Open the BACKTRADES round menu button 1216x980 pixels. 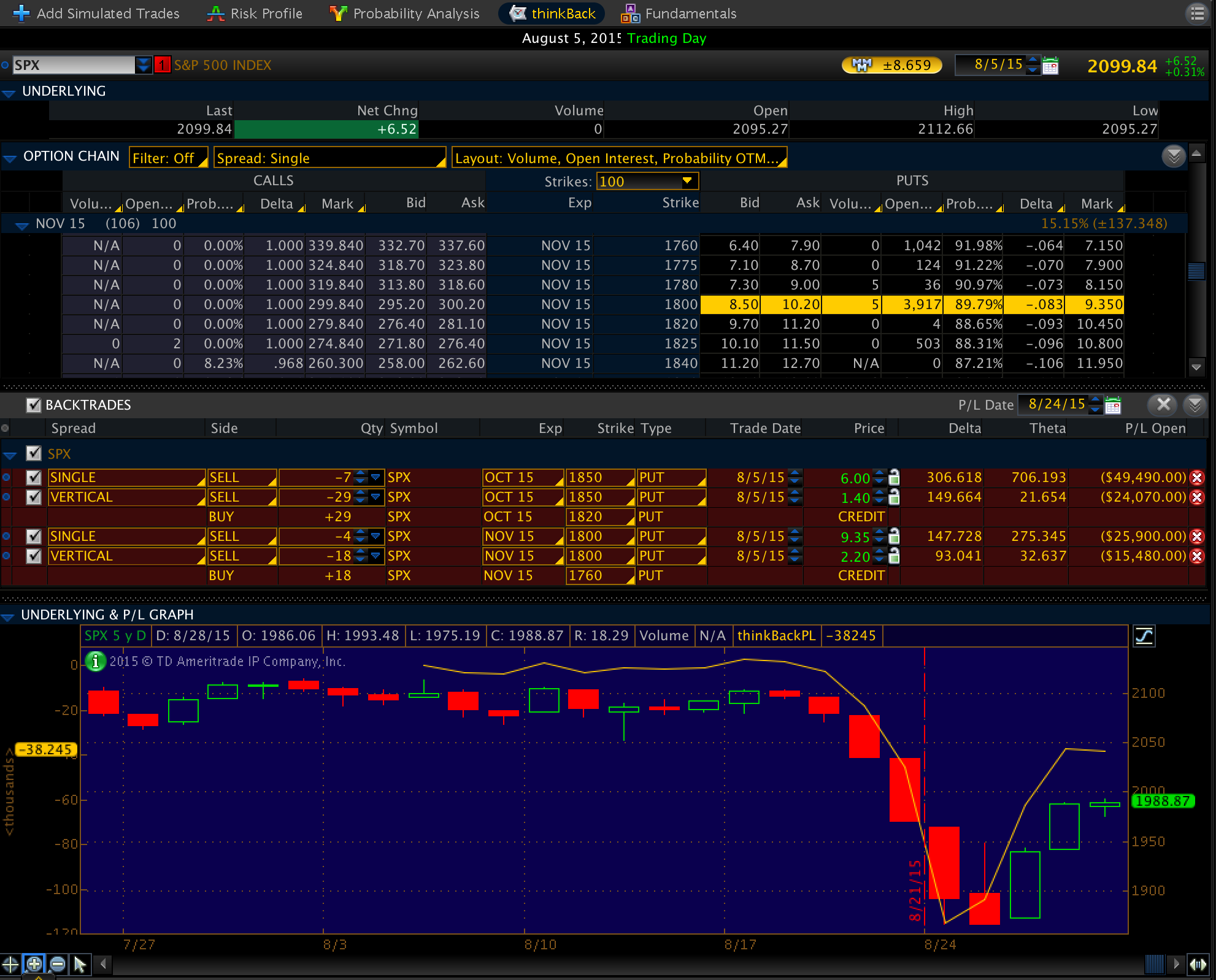(1195, 404)
